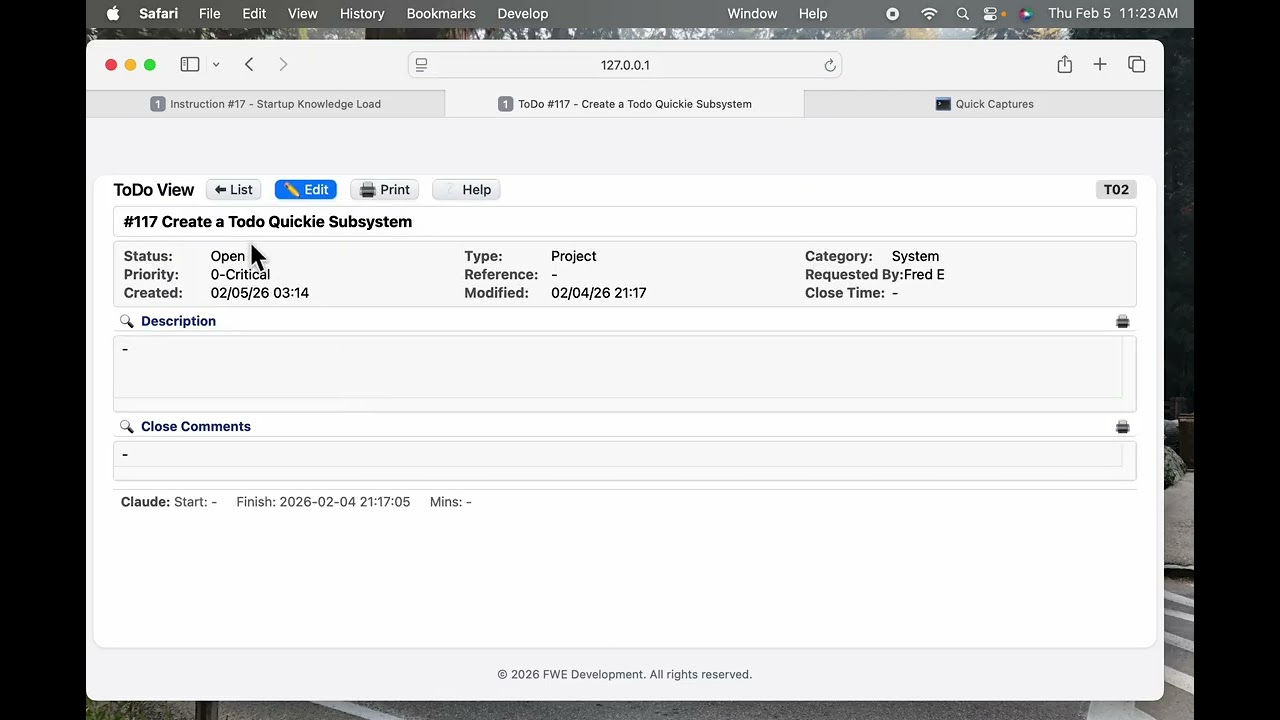This screenshot has height=720, width=1280.
Task: Click the List button
Action: click(233, 190)
